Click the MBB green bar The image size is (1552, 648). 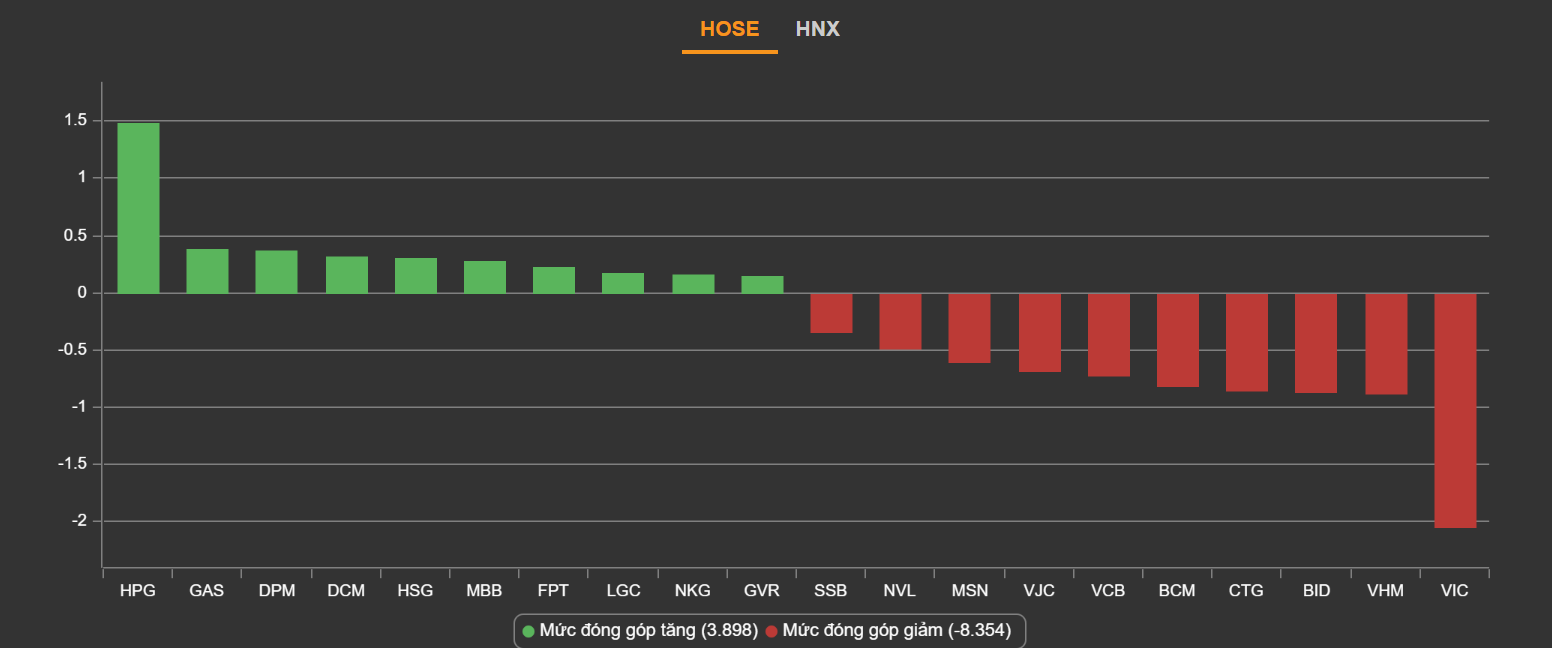pos(484,277)
